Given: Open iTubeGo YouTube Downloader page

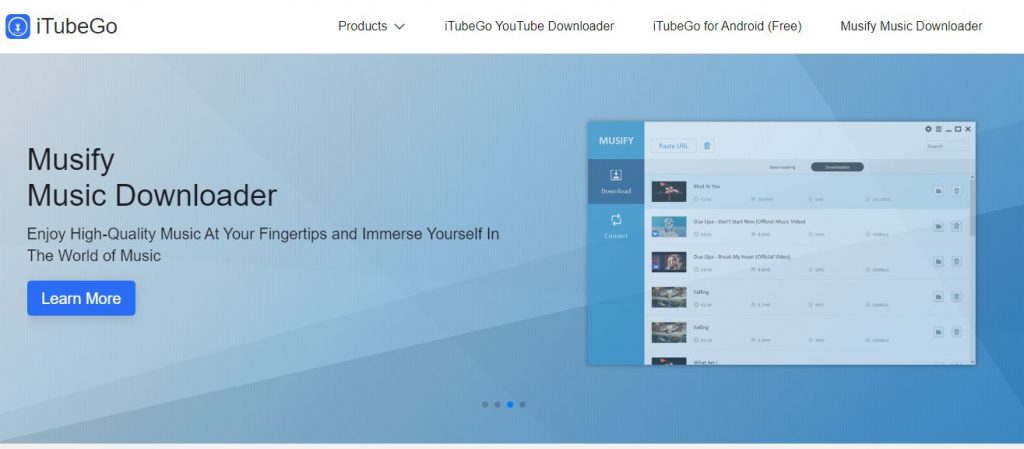Looking at the screenshot, I should (529, 26).
